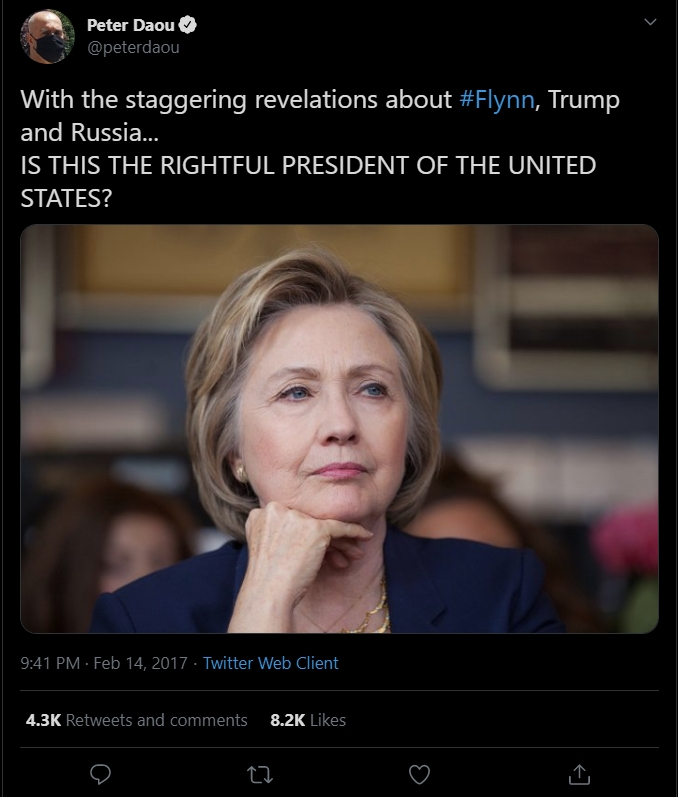Image resolution: width=678 pixels, height=797 pixels.
Task: Click the Peter Daou display name
Action: click(131, 25)
